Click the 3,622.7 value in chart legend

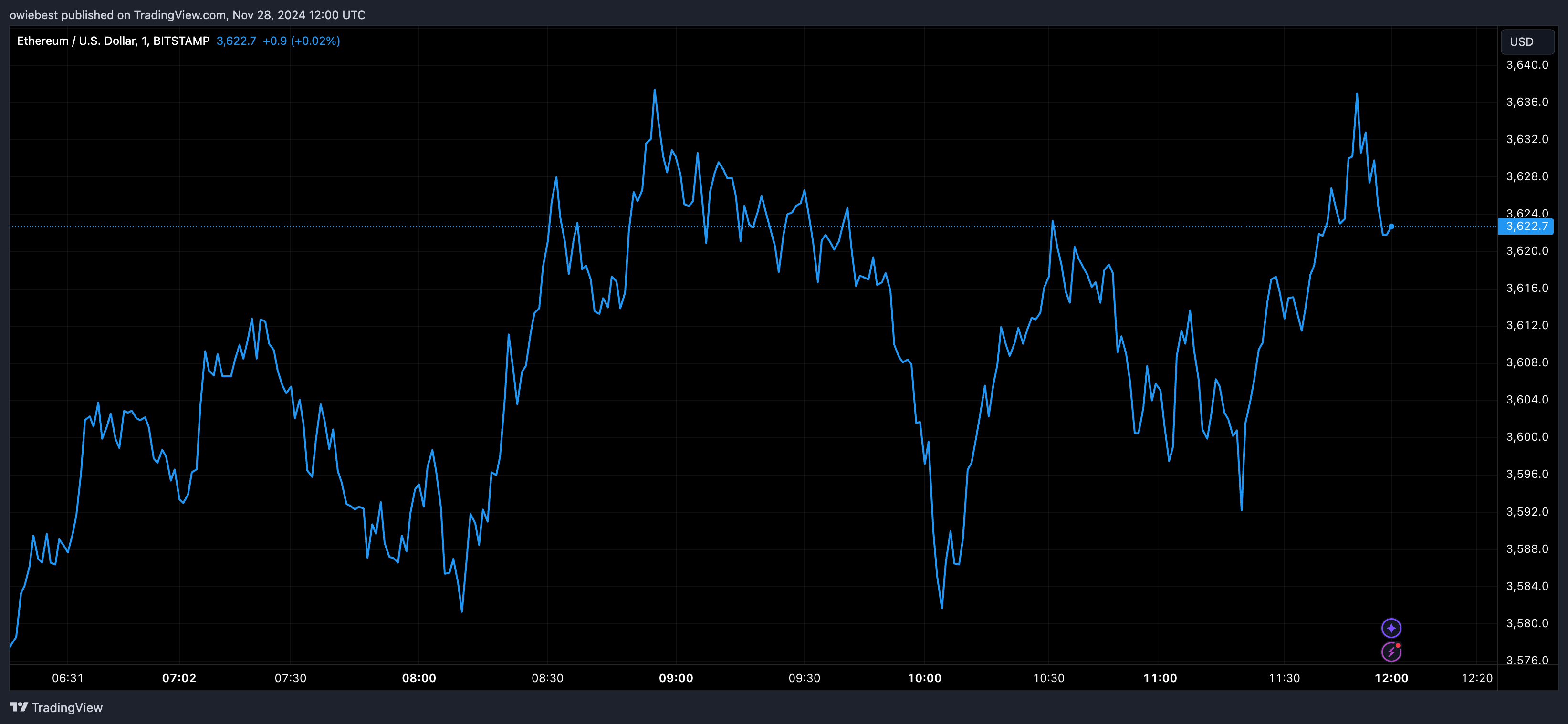coord(236,41)
